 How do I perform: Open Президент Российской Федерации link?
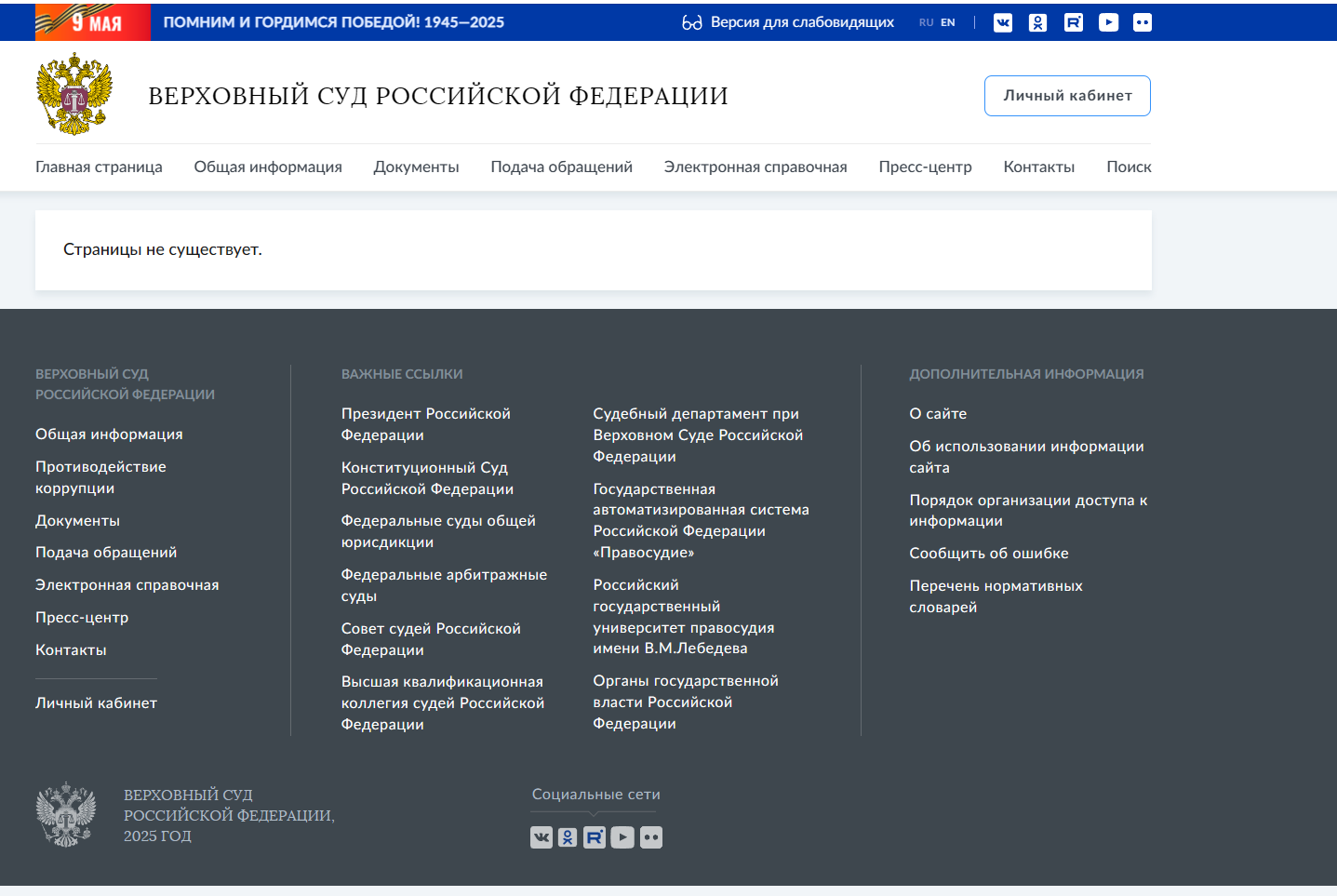426,424
